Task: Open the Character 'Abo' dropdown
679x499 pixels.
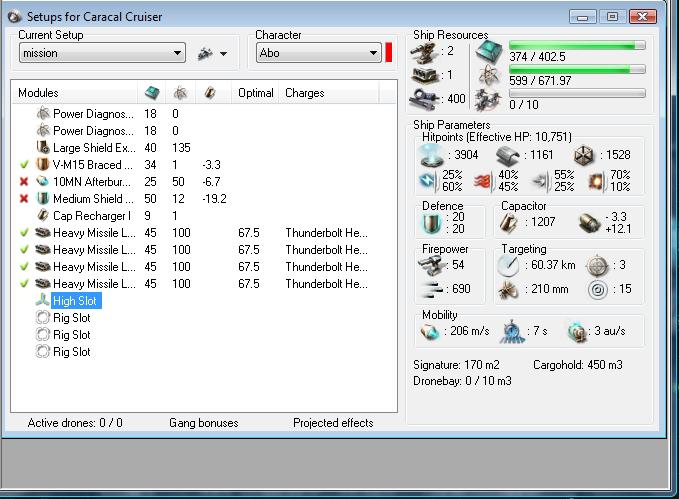Action: coord(319,53)
